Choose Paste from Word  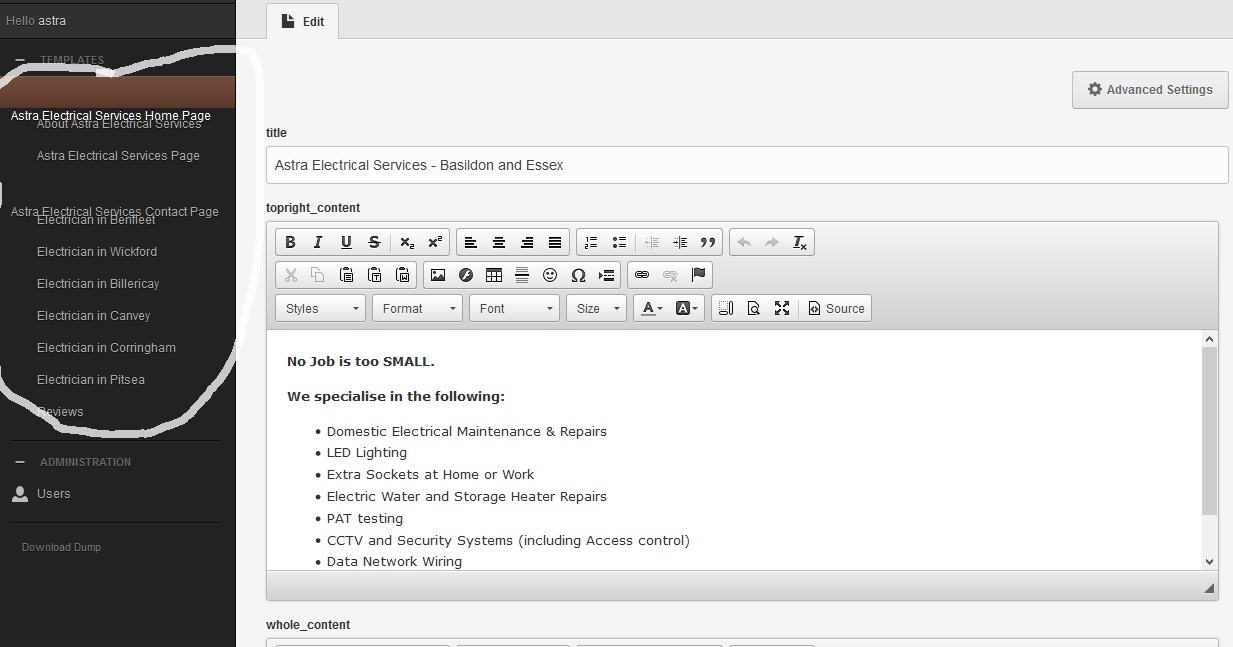402,275
